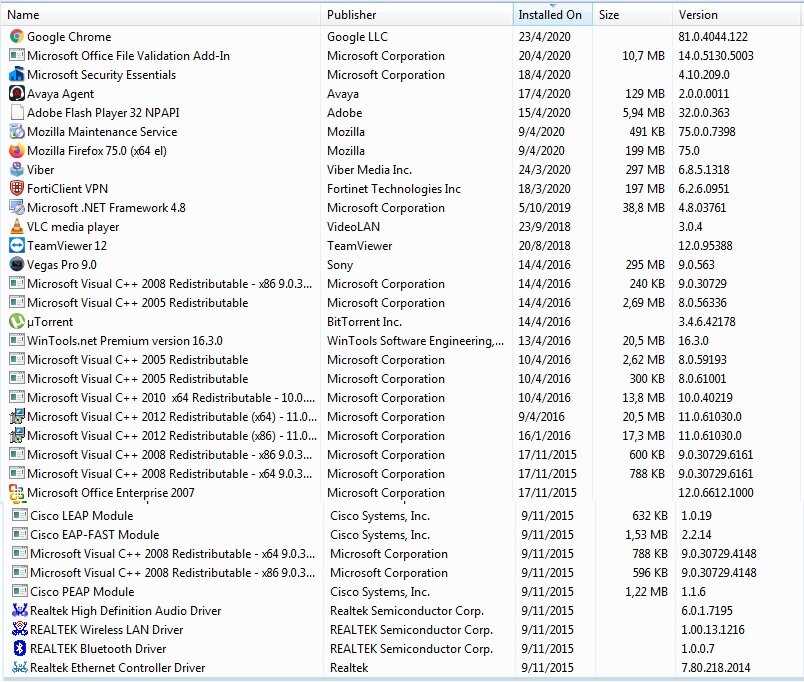Click the Cisco LEAP Module icon

tap(20, 515)
